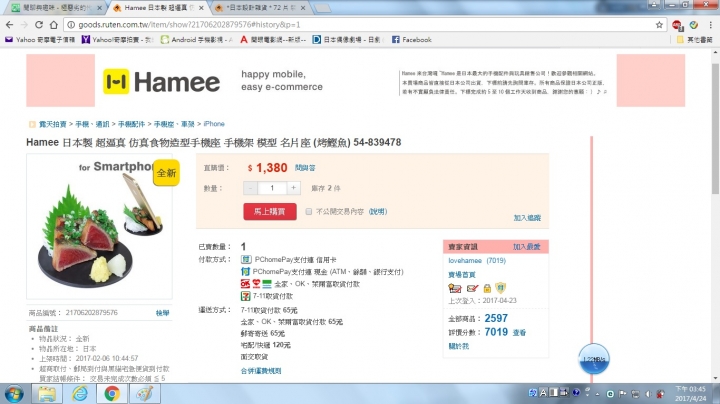Reload the page with refresh icon
The height and width of the screenshot is (404, 720).
(x=39, y=25)
